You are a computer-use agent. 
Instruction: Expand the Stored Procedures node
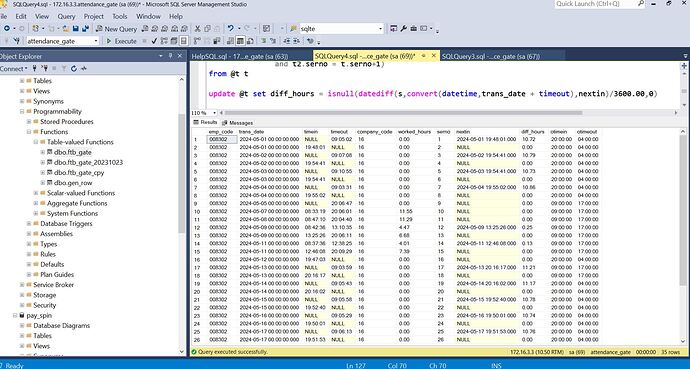click(x=29, y=121)
